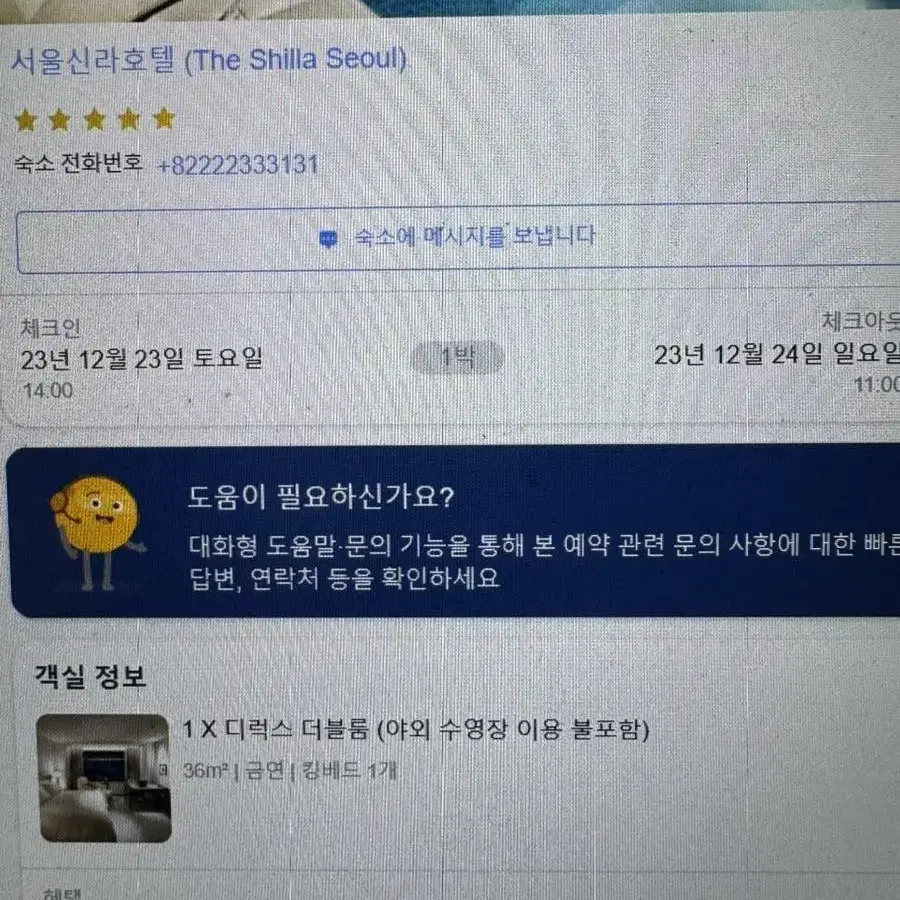Select the 체크인 date 23년 12월 23일 토요일
The image size is (900, 900).
pyautogui.click(x=141, y=359)
